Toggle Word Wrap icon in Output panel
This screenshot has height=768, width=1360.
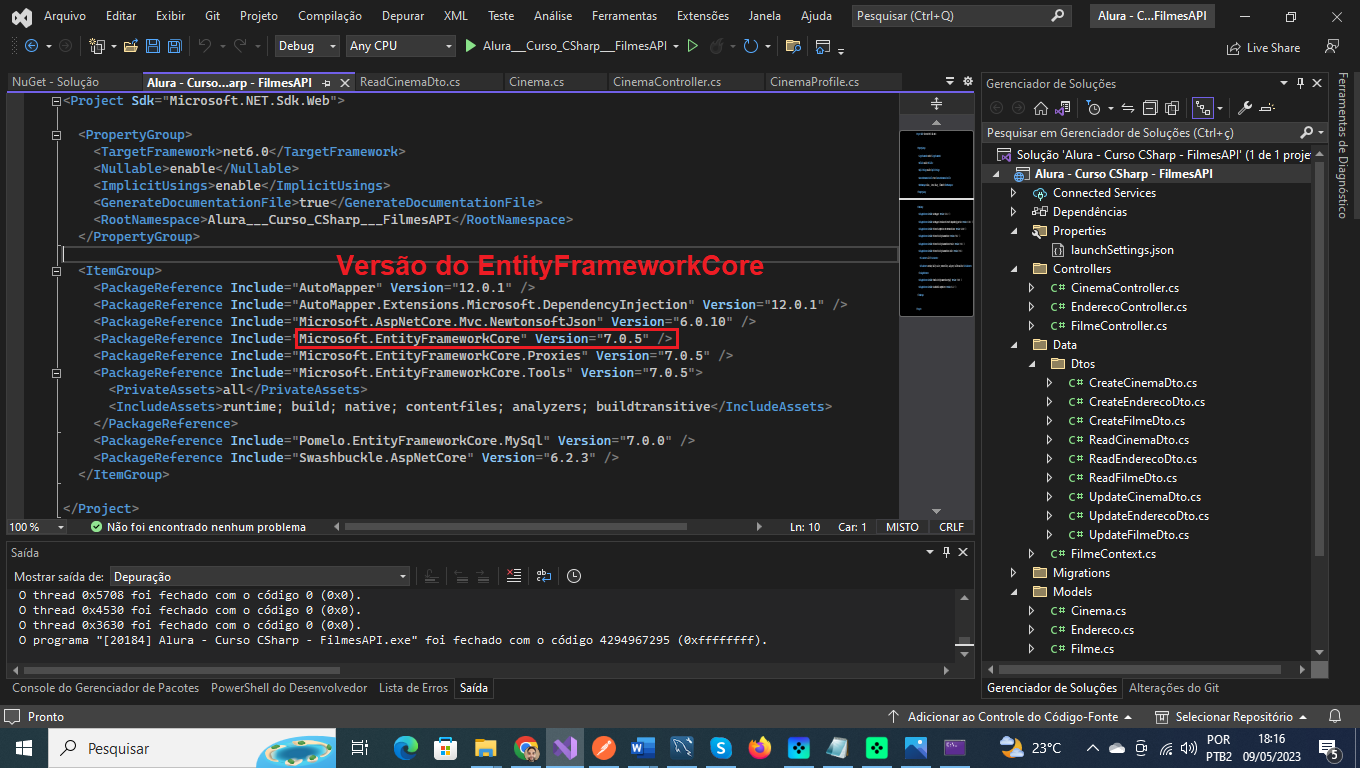pyautogui.click(x=543, y=576)
